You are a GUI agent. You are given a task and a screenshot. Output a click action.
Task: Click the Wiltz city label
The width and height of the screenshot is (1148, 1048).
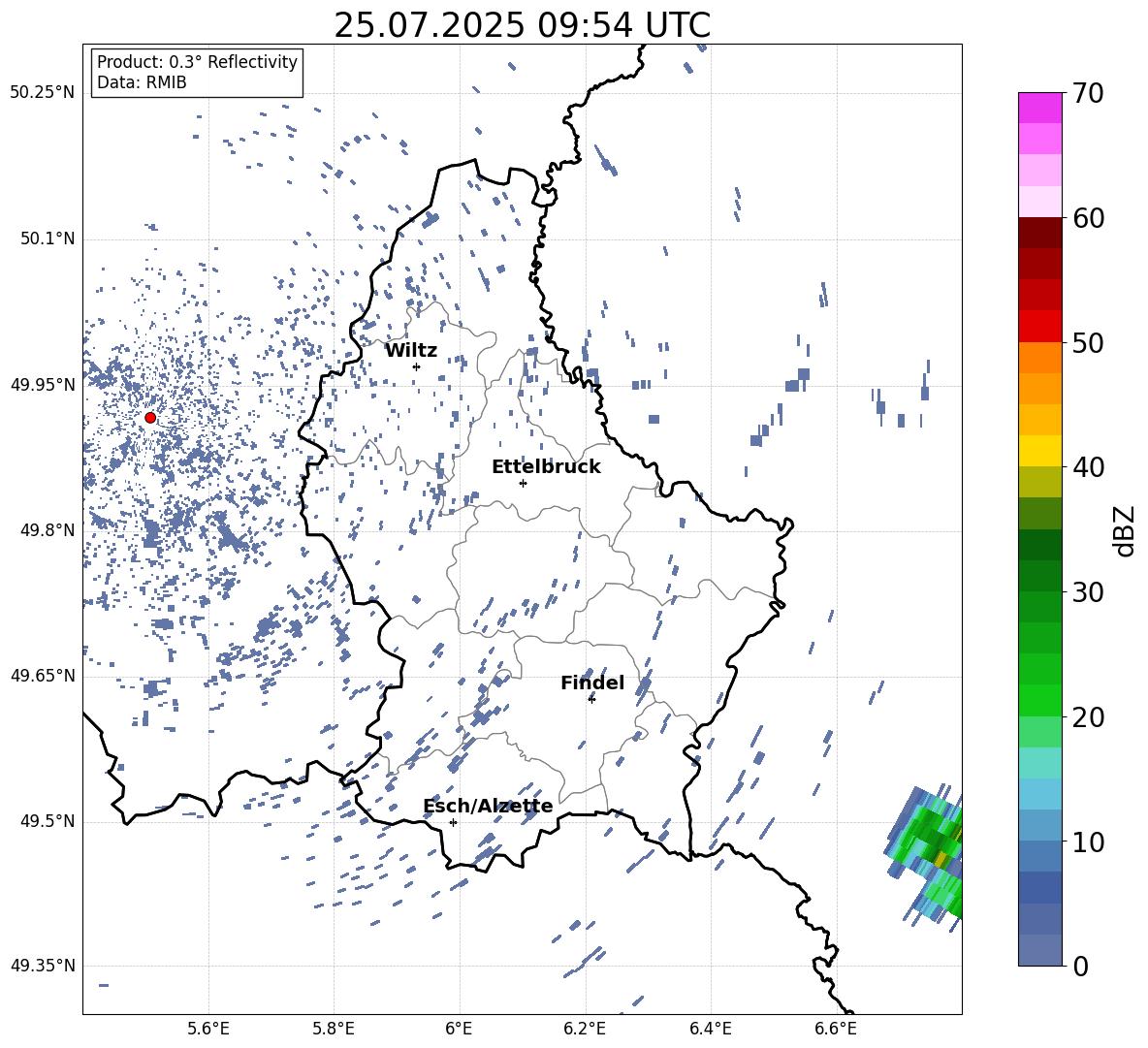[x=411, y=351]
